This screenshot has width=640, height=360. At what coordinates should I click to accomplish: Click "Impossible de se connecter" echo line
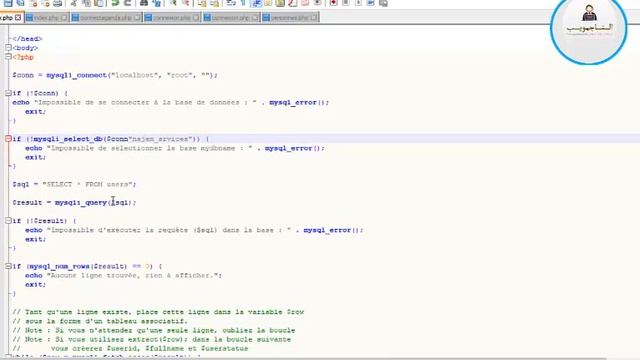click(170, 102)
